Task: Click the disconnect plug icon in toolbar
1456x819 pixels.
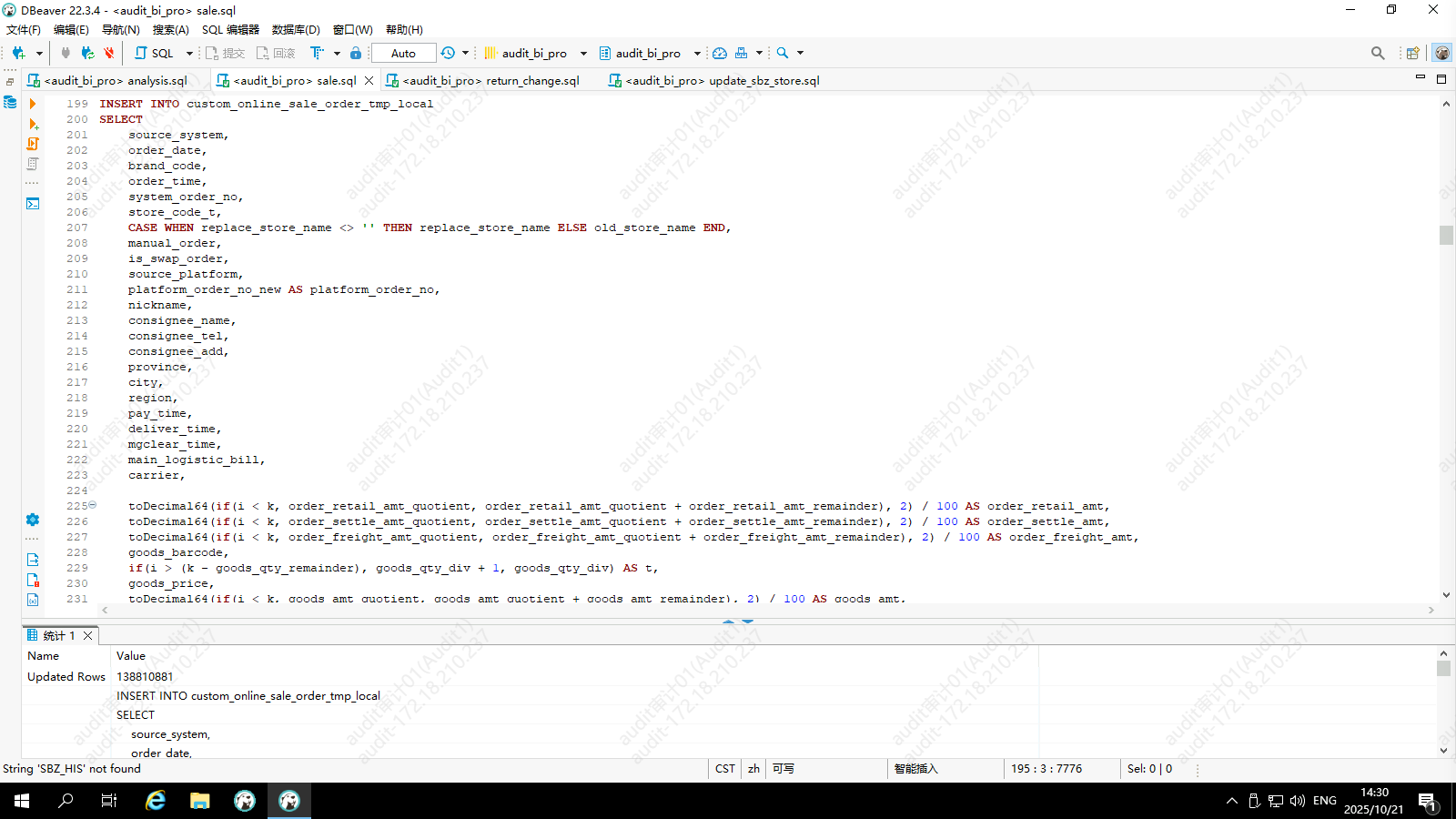Action: (109, 54)
